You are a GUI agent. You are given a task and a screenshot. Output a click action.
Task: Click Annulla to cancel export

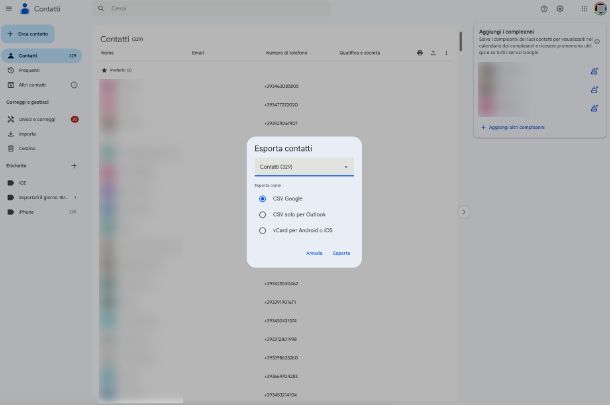coord(314,253)
